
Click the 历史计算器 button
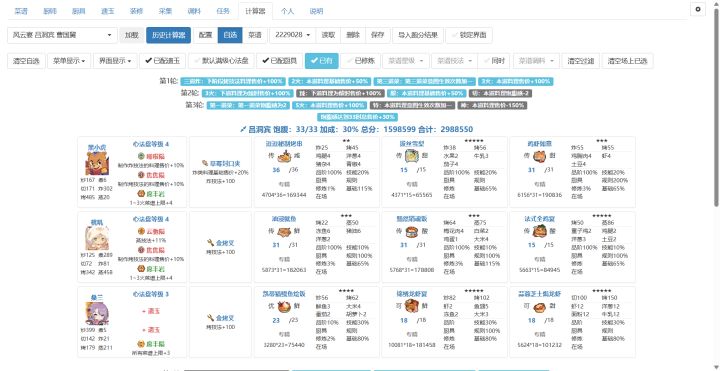[x=169, y=35]
